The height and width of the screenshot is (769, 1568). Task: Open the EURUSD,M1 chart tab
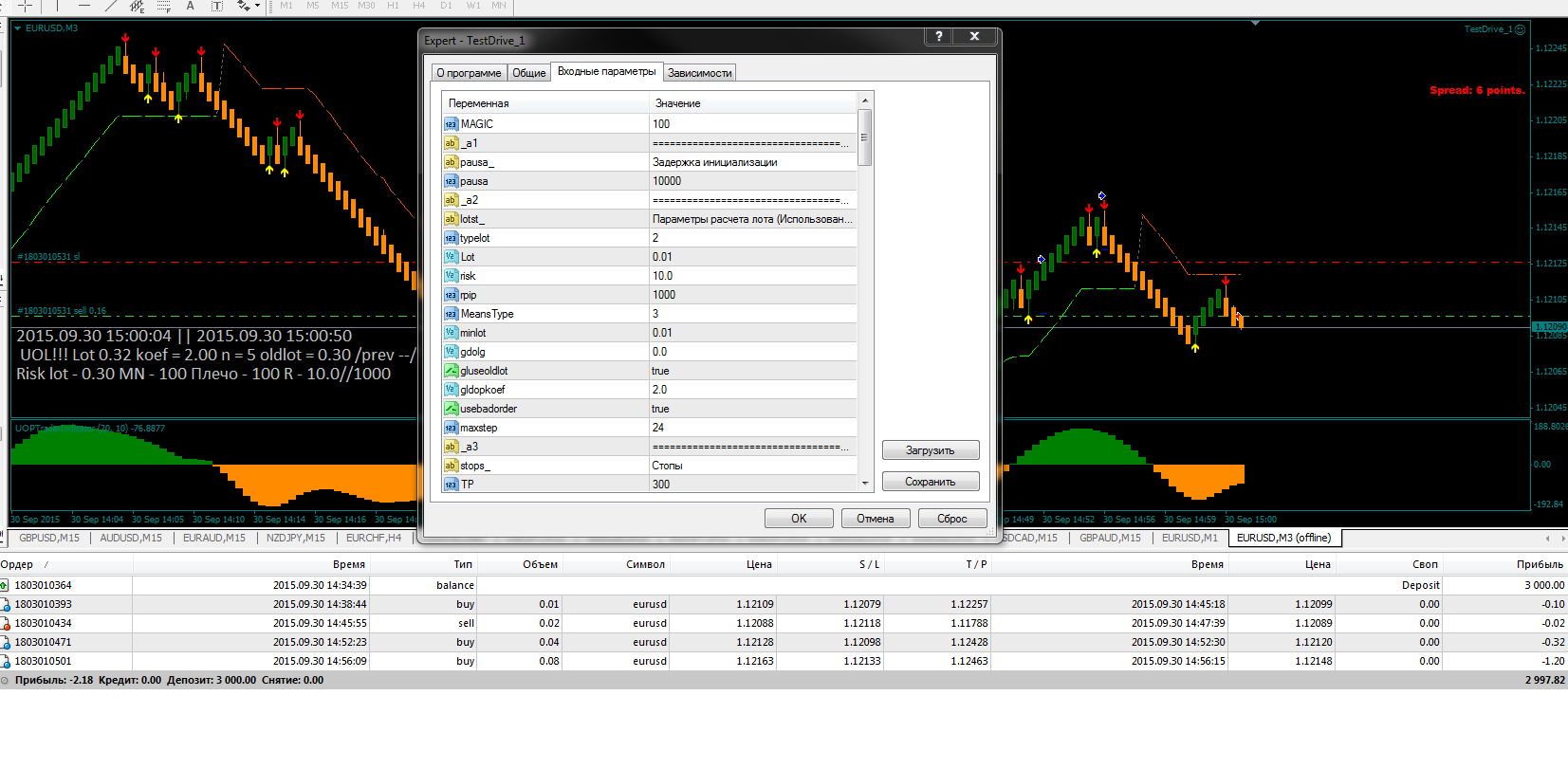click(1190, 538)
